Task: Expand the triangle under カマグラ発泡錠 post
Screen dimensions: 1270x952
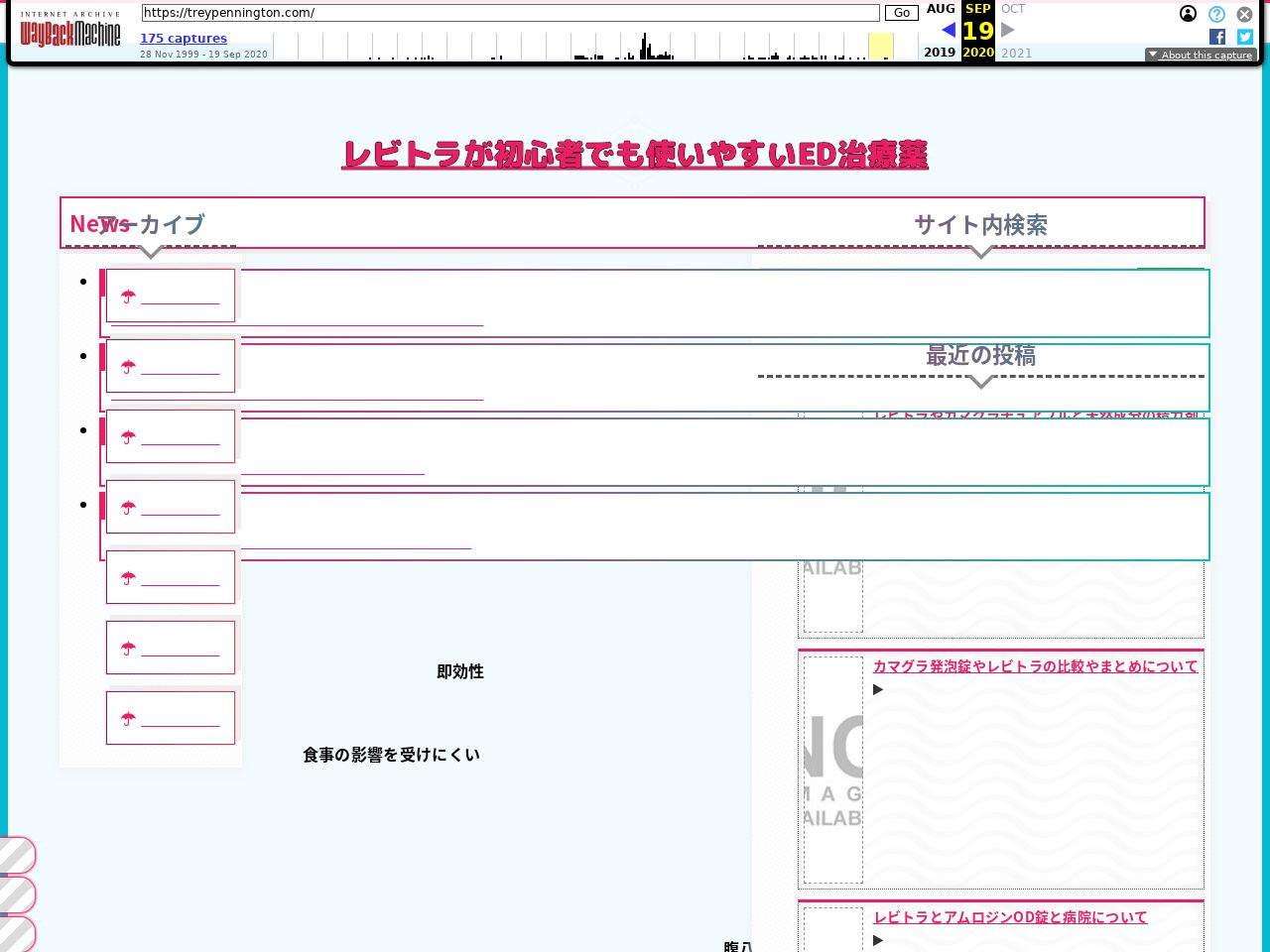Action: point(878,689)
